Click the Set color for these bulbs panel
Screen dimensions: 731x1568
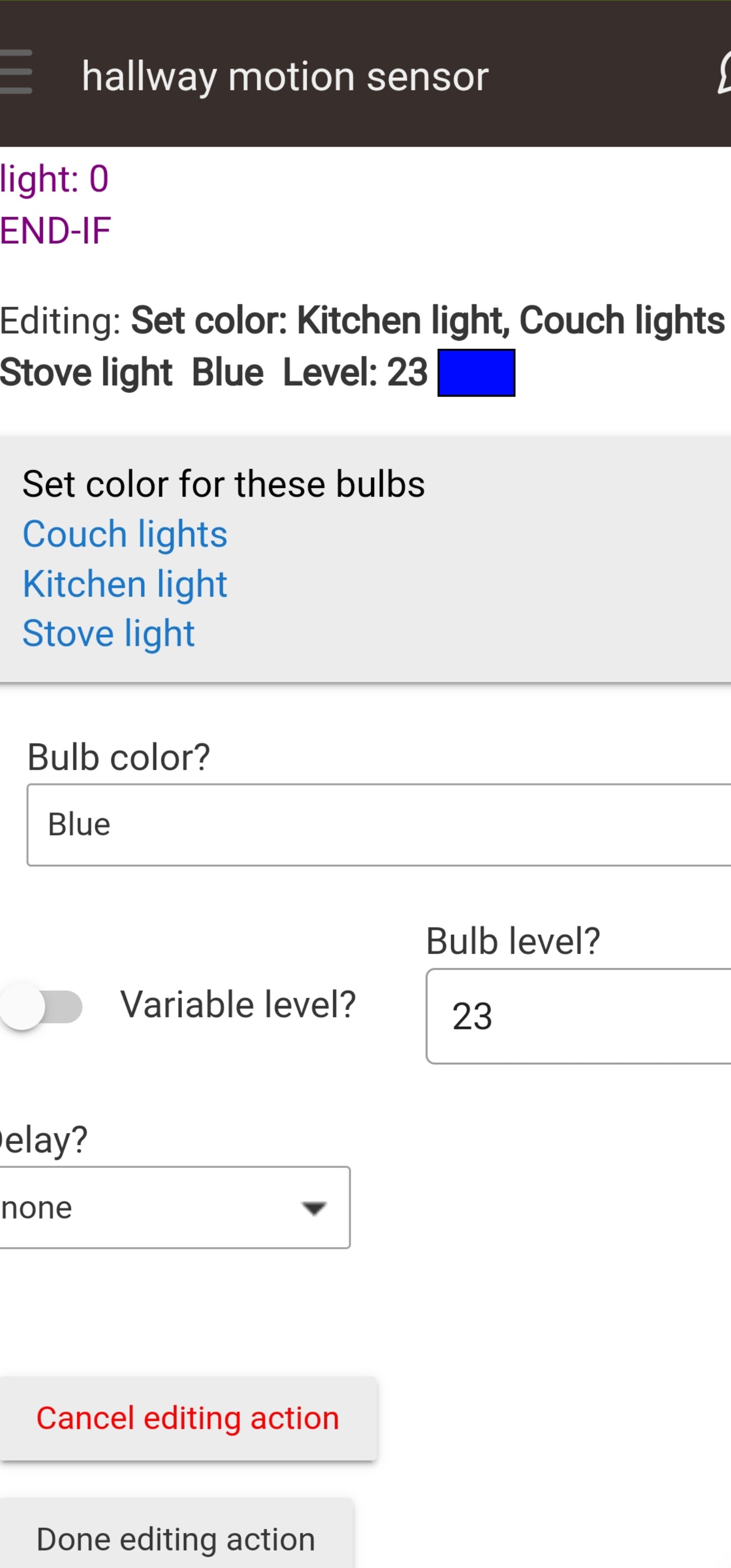(223, 483)
